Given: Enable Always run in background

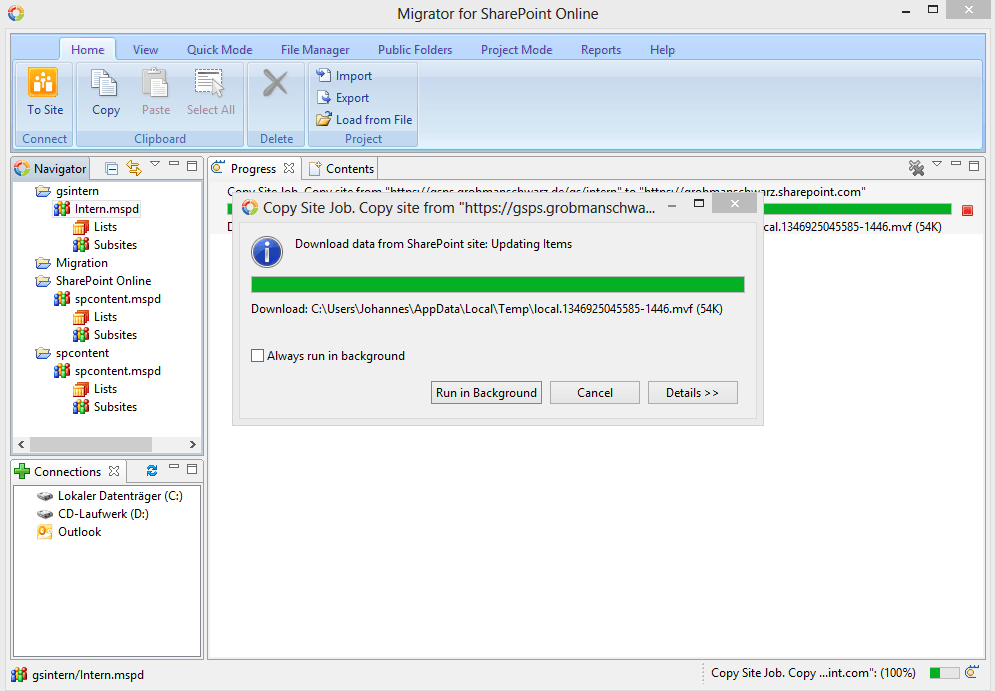Looking at the screenshot, I should (x=257, y=356).
